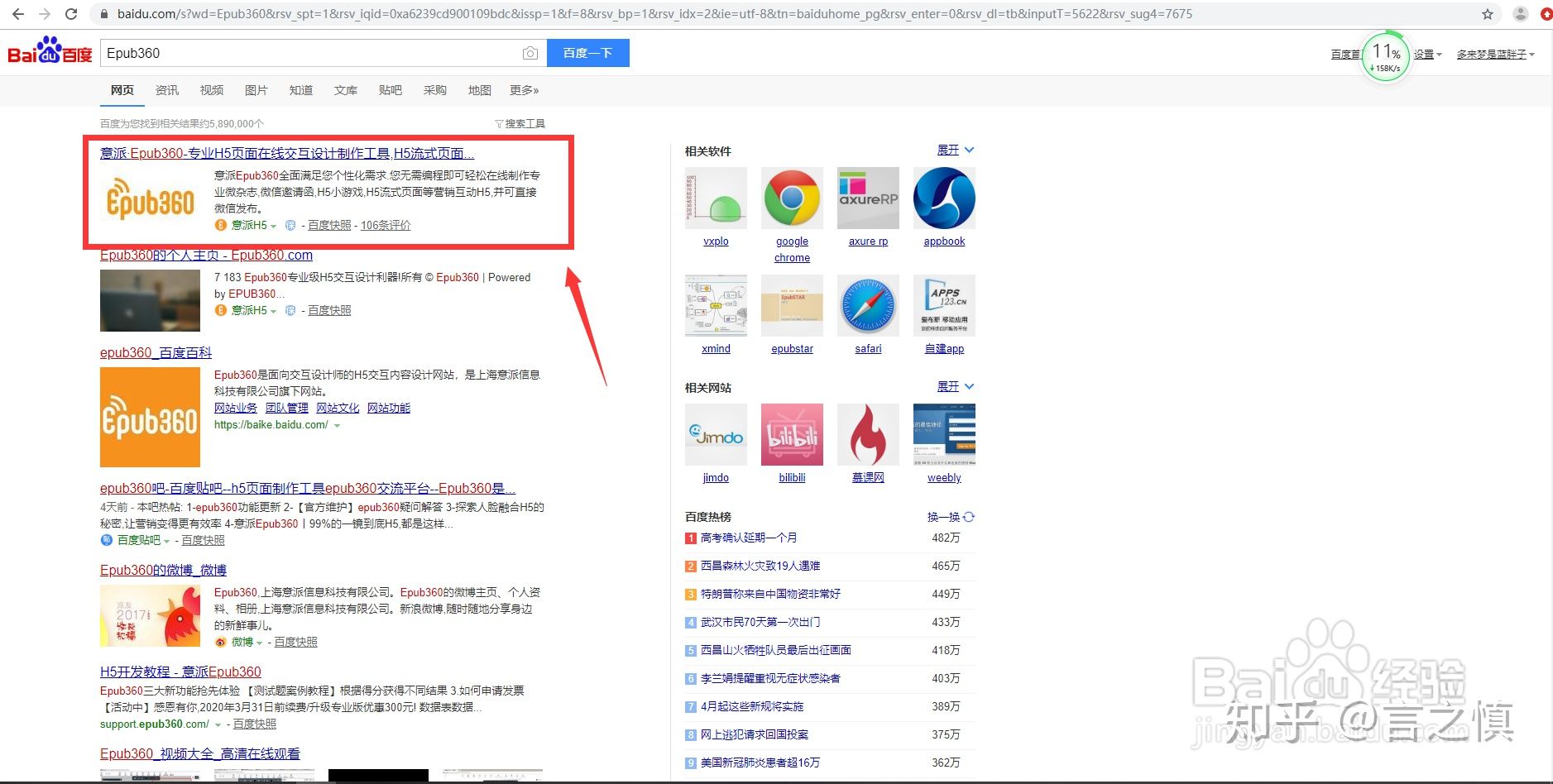The image size is (1553, 784).
Task: Open the Epub360的微博_微博 result
Action: click(163, 571)
